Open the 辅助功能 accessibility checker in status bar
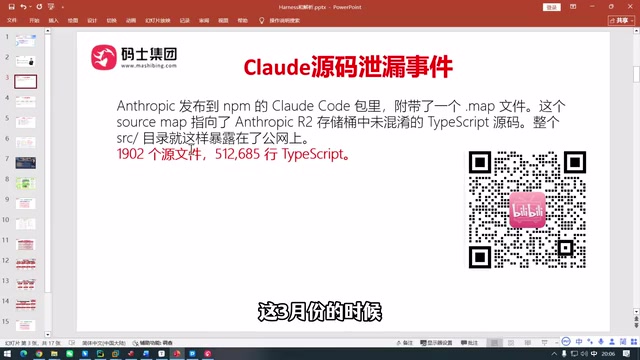This screenshot has width=640, height=360. [x=152, y=343]
